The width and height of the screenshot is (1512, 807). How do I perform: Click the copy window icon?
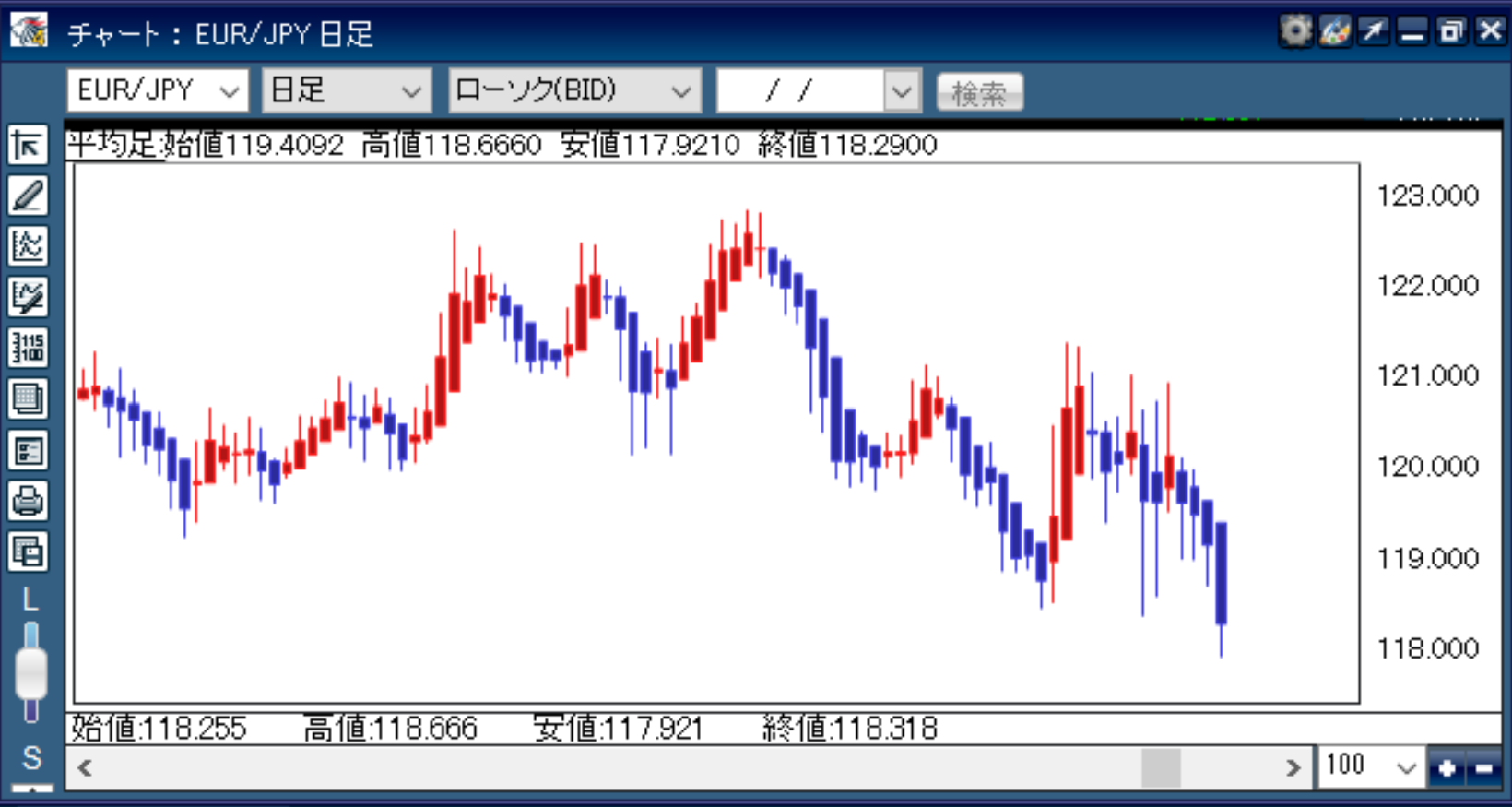point(28,552)
